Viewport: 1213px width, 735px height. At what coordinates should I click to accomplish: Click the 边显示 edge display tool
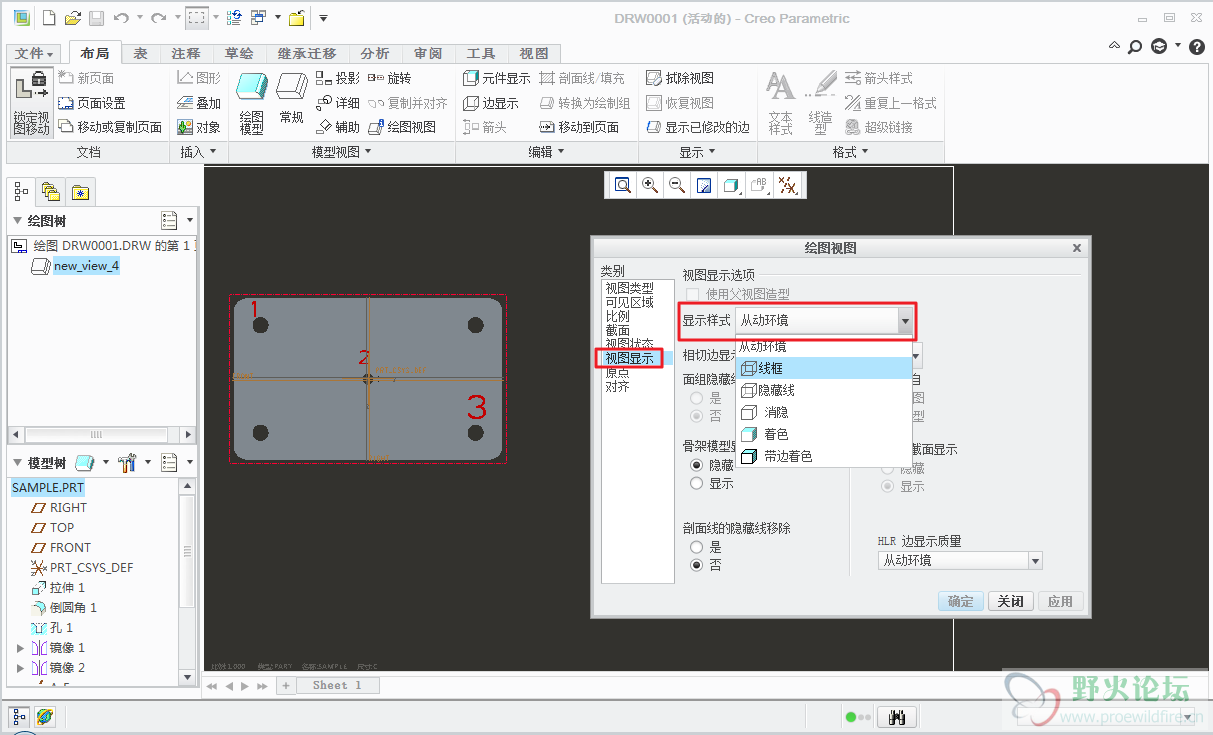point(491,103)
